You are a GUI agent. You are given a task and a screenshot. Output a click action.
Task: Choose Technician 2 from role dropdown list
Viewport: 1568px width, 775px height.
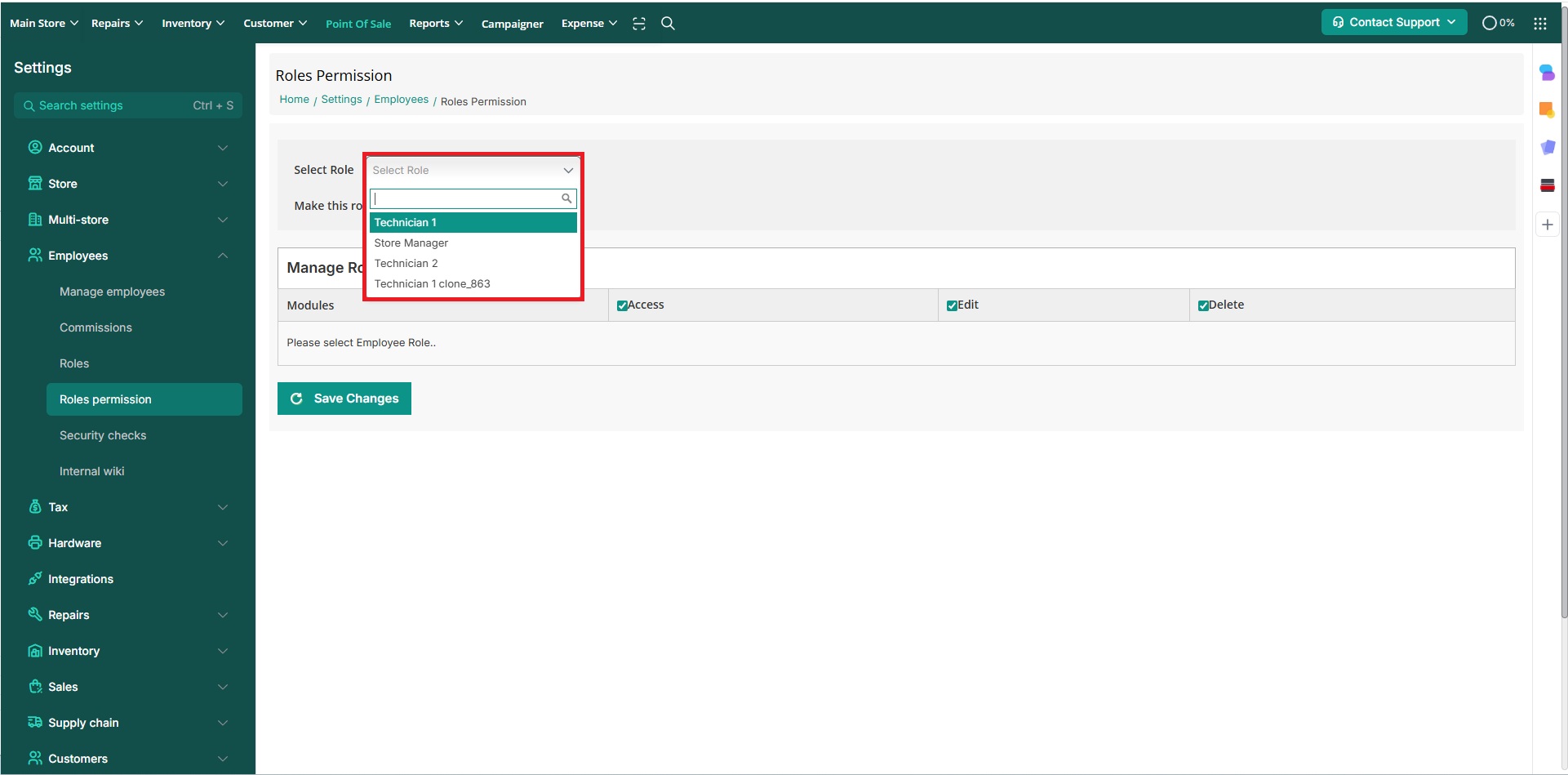tap(406, 263)
